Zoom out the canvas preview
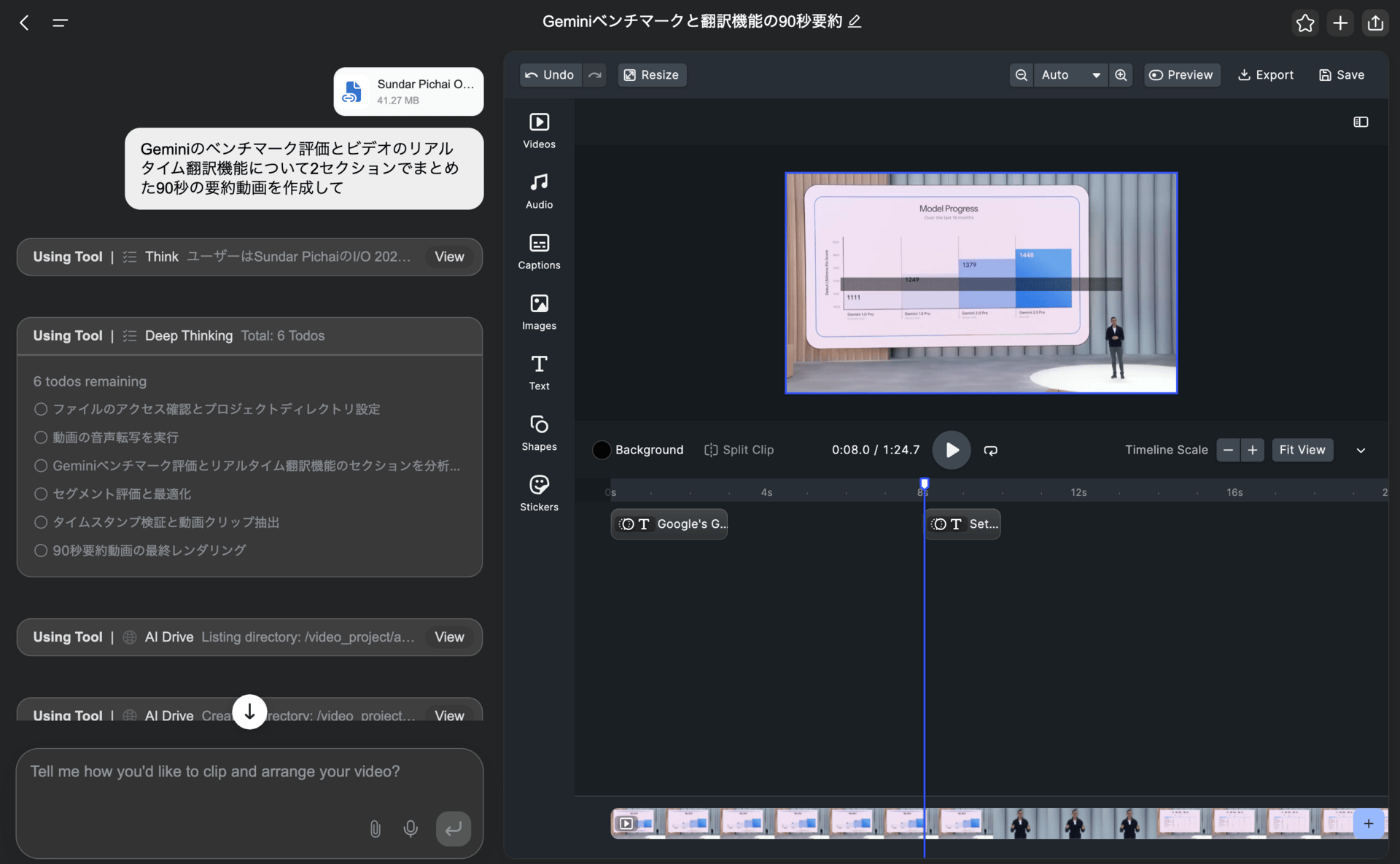The image size is (1400, 864). click(1022, 74)
